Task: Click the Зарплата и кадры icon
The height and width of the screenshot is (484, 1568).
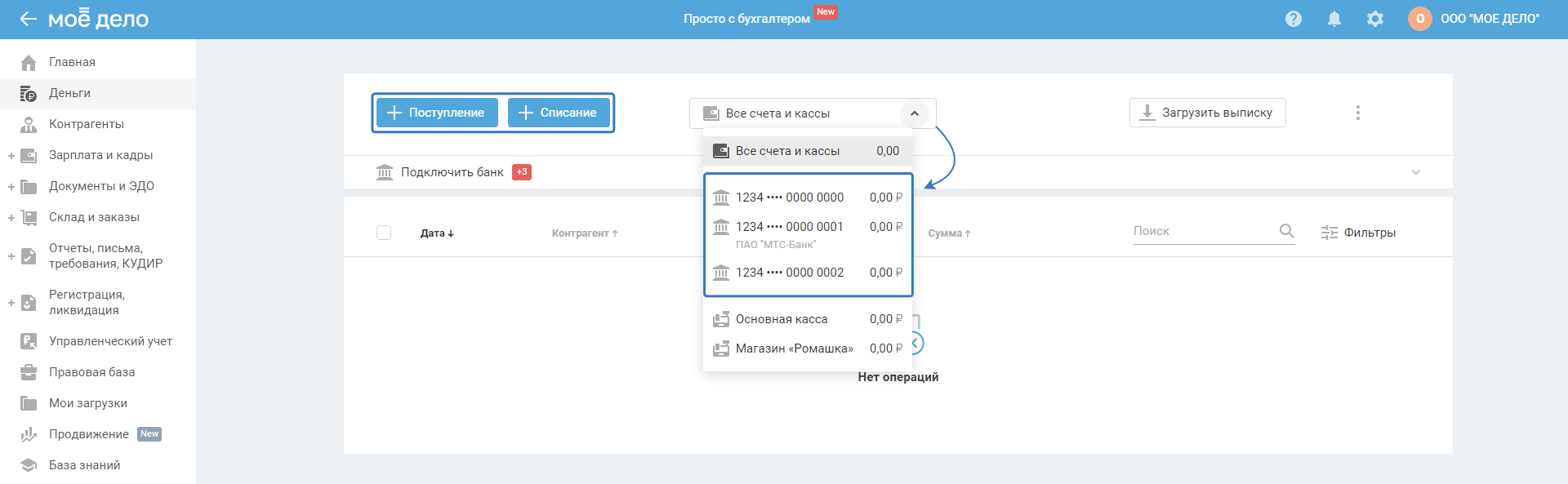Action: coord(29,155)
